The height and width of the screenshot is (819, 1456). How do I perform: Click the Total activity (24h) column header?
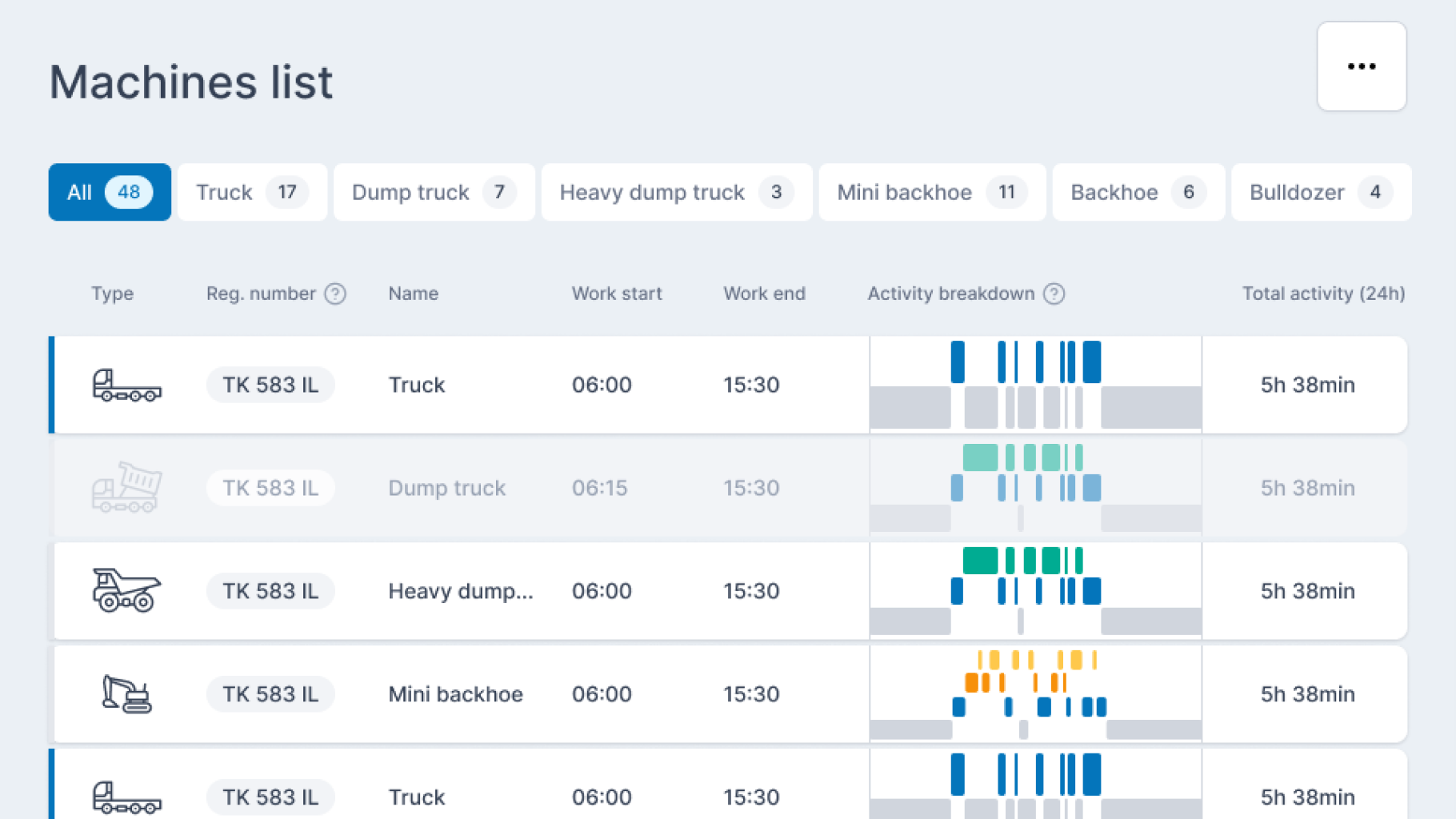[1322, 294]
